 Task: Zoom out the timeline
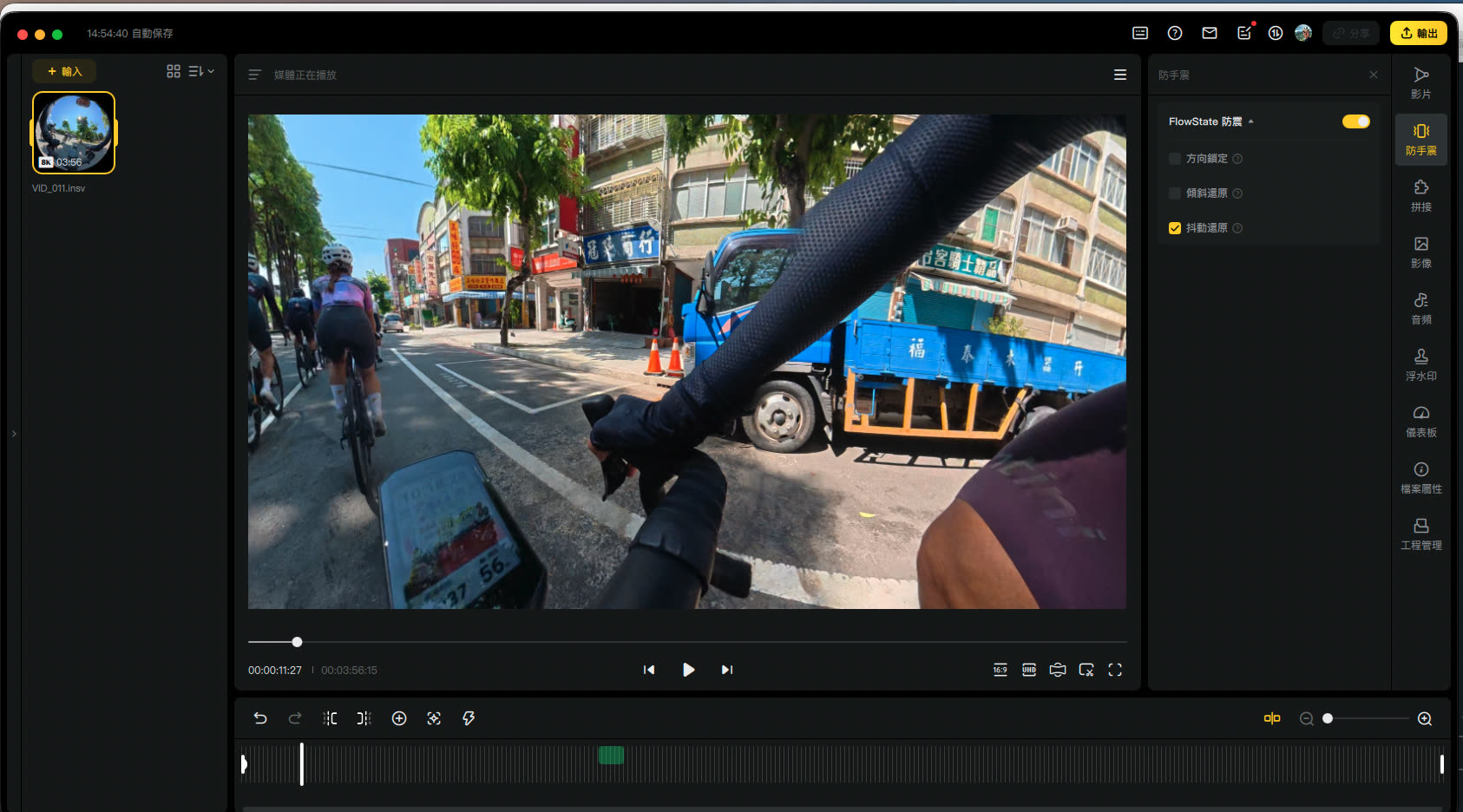[1306, 718]
